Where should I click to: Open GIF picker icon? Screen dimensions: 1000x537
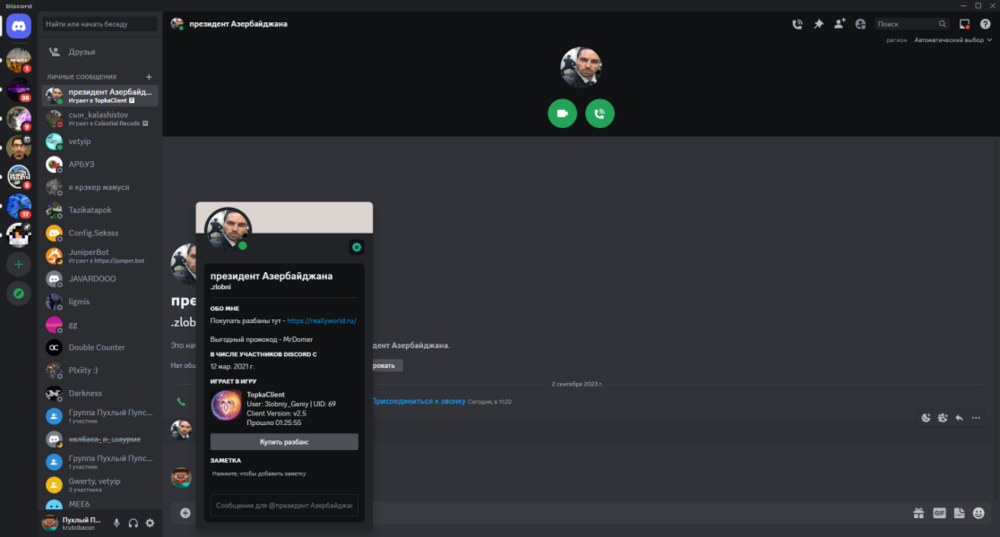pyautogui.click(x=939, y=513)
